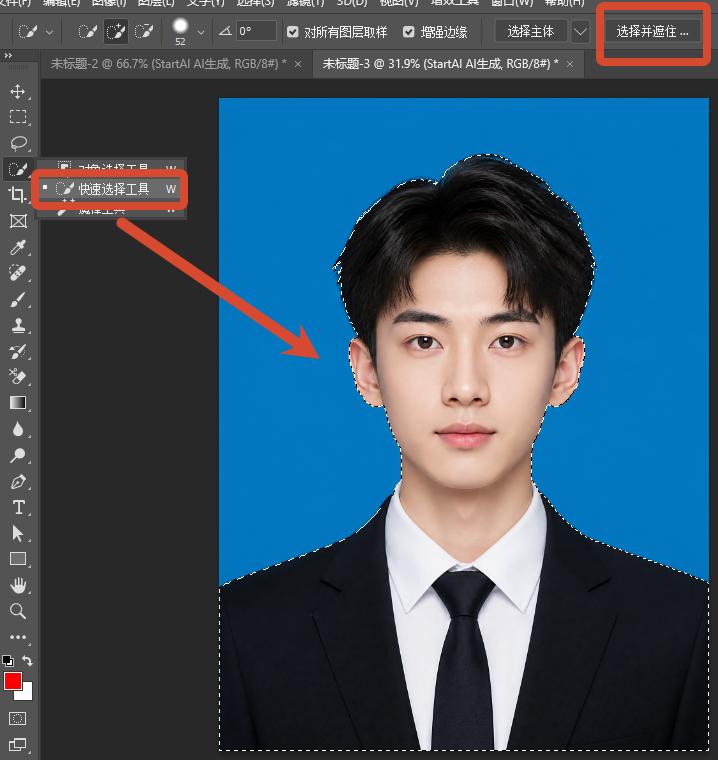This screenshot has width=718, height=760.
Task: Select the Eyedropper tool
Action: click(x=18, y=247)
